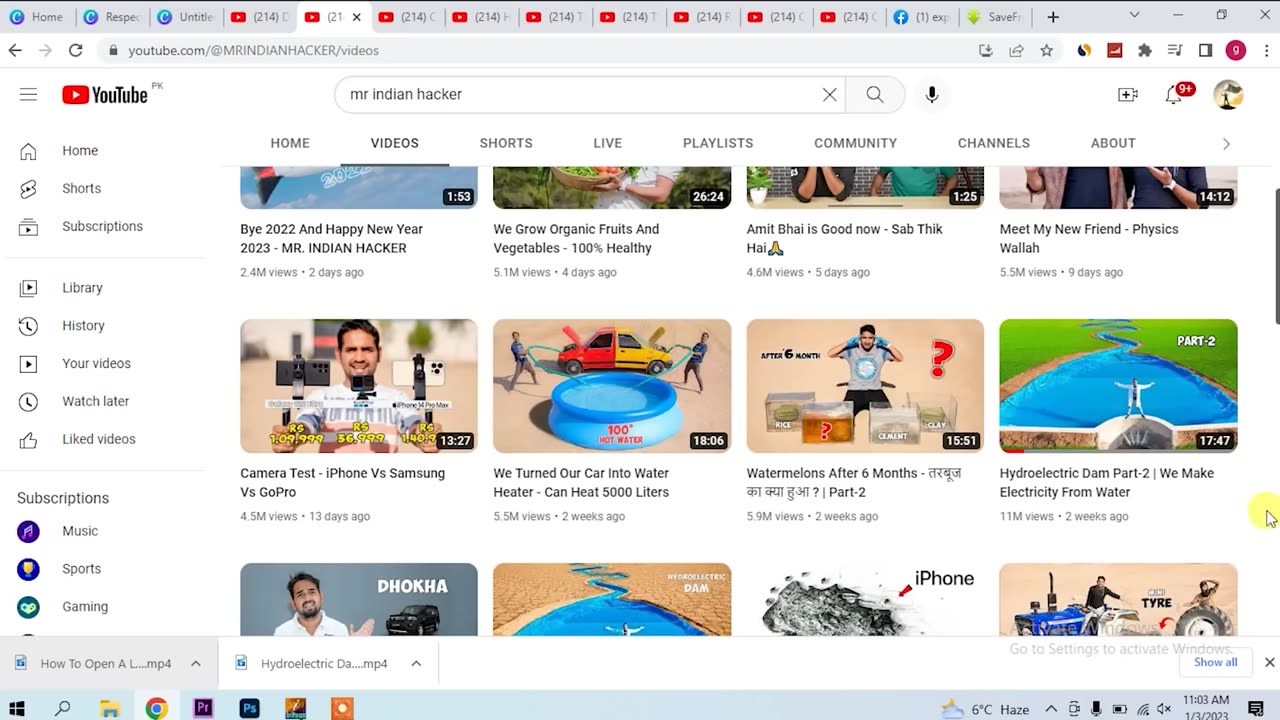Go back in browser history

point(15,50)
